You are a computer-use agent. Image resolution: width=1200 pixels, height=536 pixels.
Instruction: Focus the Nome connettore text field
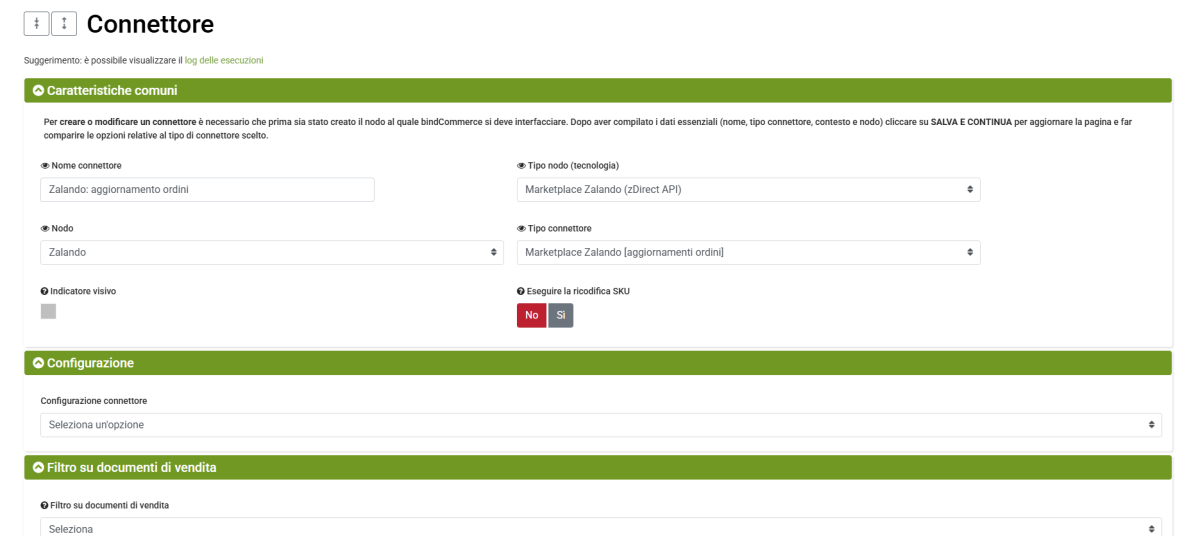pyautogui.click(x=207, y=190)
